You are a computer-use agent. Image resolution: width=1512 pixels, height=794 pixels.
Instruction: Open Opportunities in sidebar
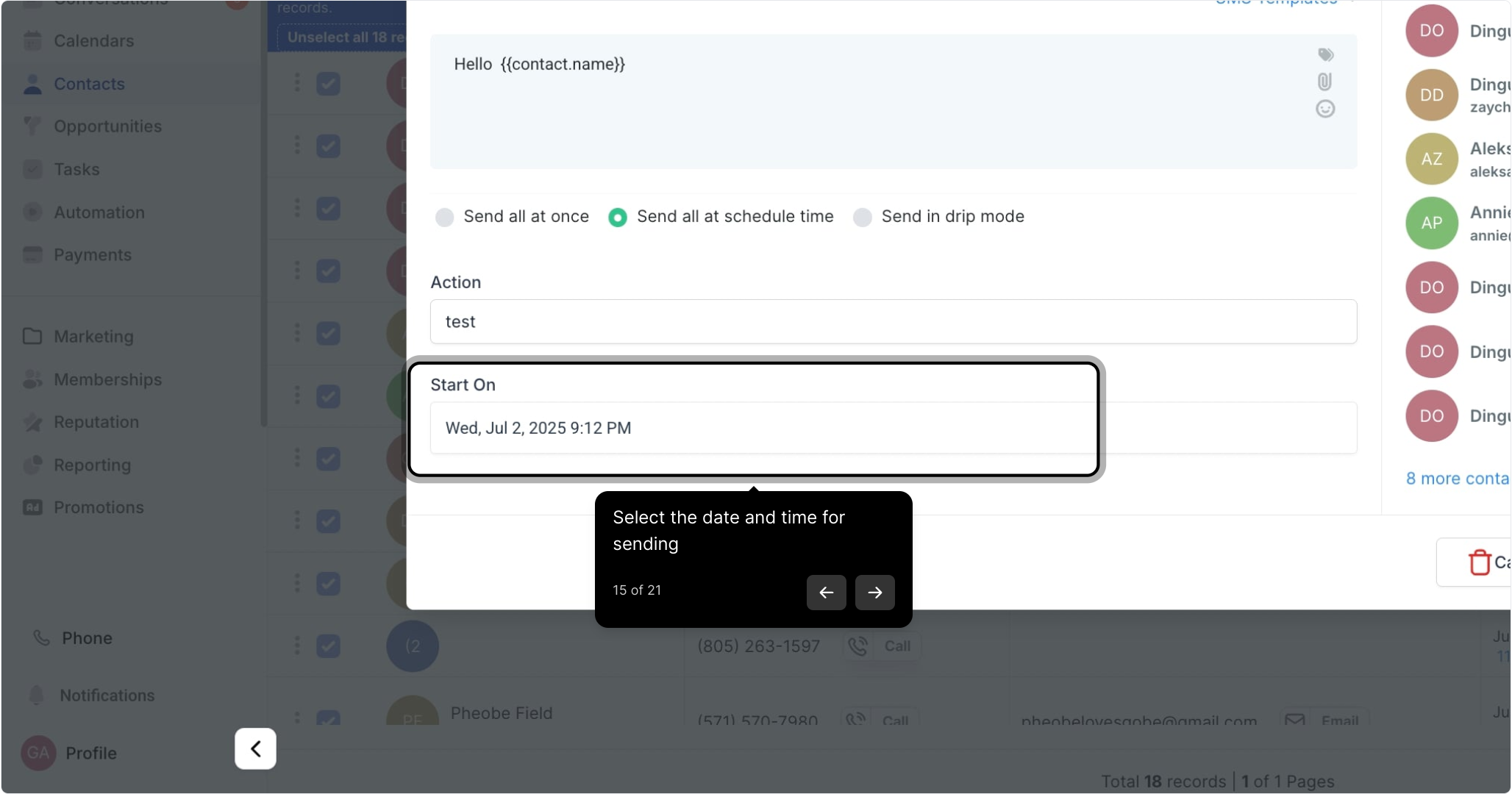(x=107, y=126)
